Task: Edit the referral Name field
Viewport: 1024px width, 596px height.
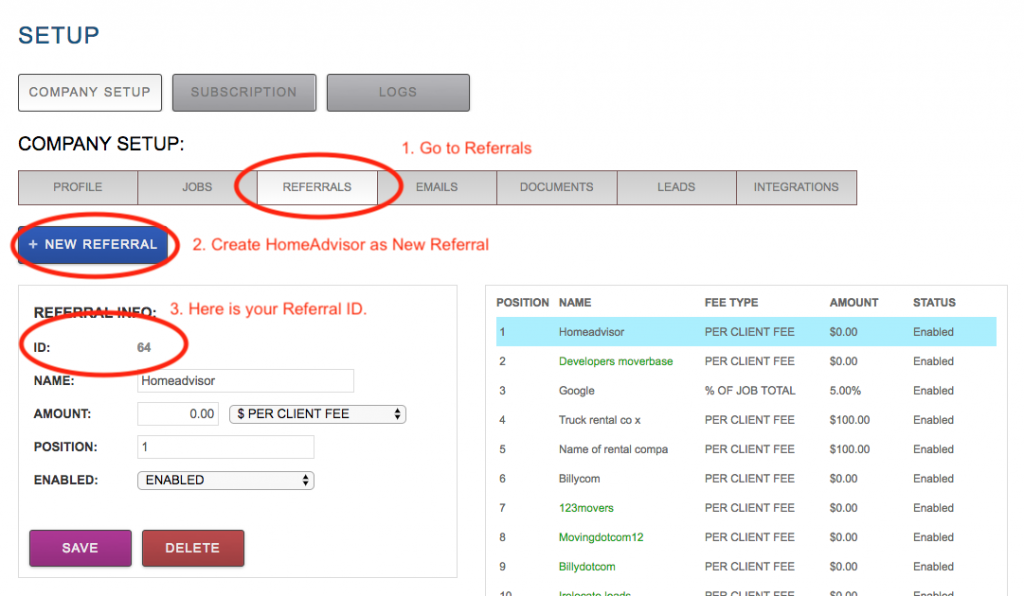Action: click(x=245, y=381)
